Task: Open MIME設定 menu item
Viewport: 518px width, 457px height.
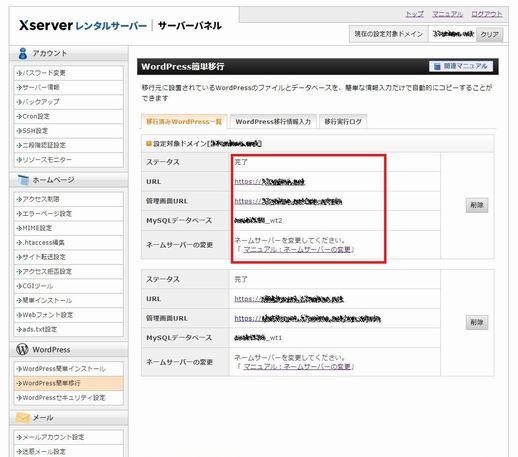Action: coord(69,228)
